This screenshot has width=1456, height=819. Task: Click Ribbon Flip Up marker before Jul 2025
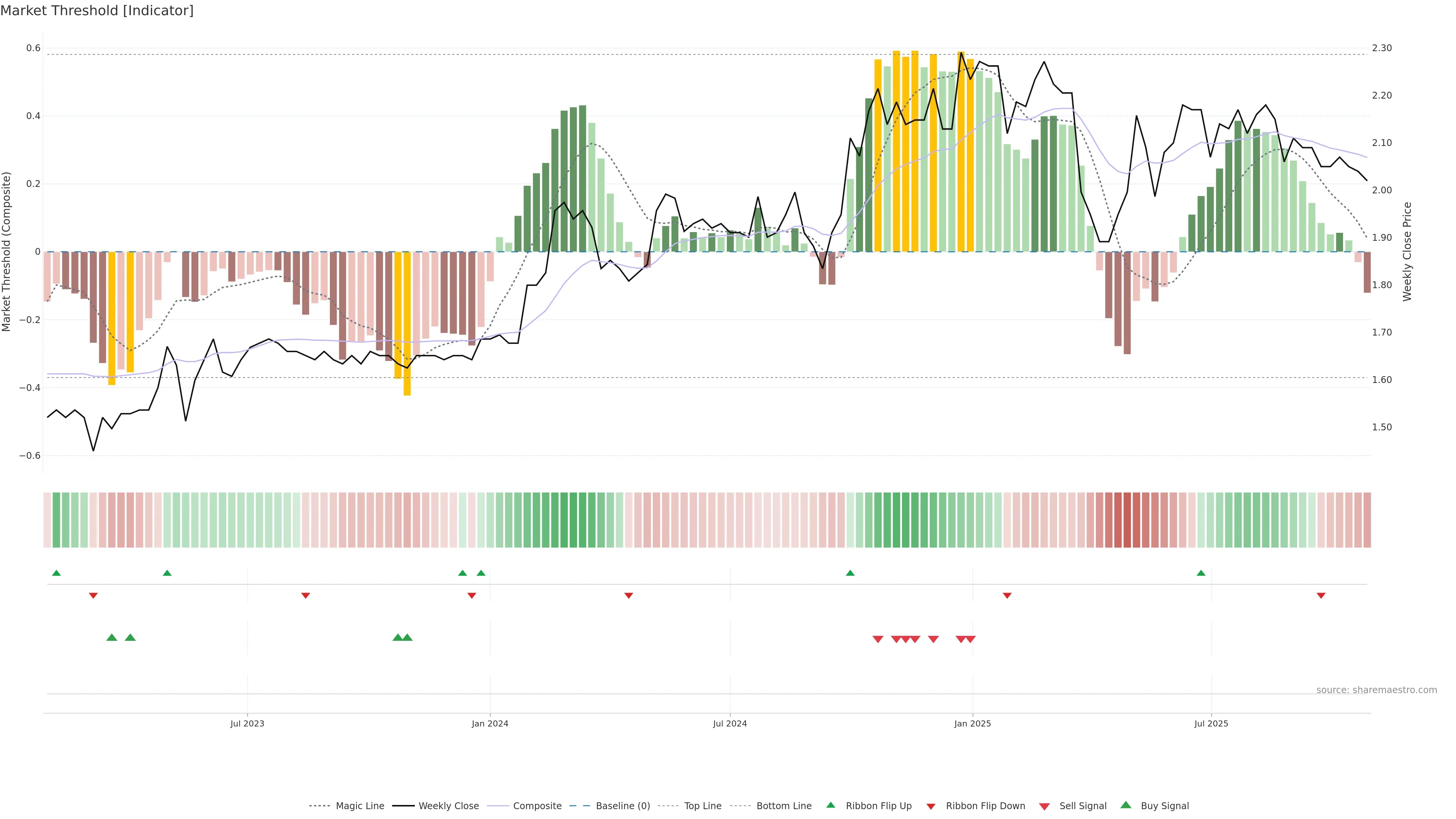[x=1201, y=573]
